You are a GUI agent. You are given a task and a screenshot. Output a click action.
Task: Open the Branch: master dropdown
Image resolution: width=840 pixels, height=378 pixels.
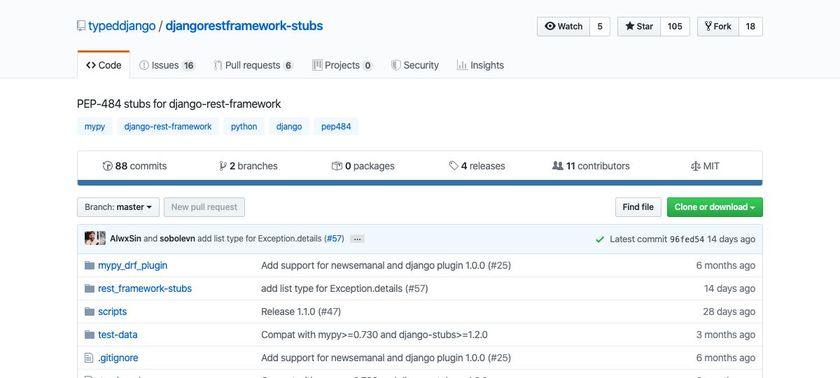pos(118,207)
